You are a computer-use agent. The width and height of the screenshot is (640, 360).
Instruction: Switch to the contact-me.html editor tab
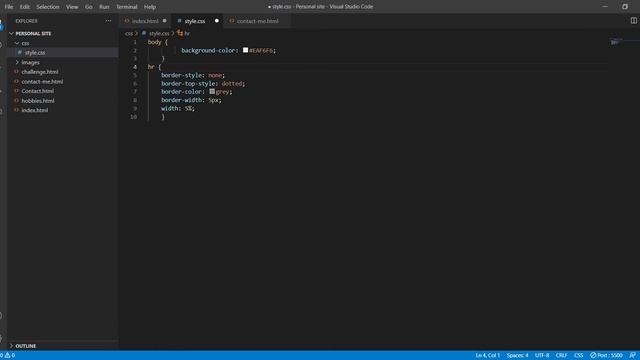tap(258, 21)
